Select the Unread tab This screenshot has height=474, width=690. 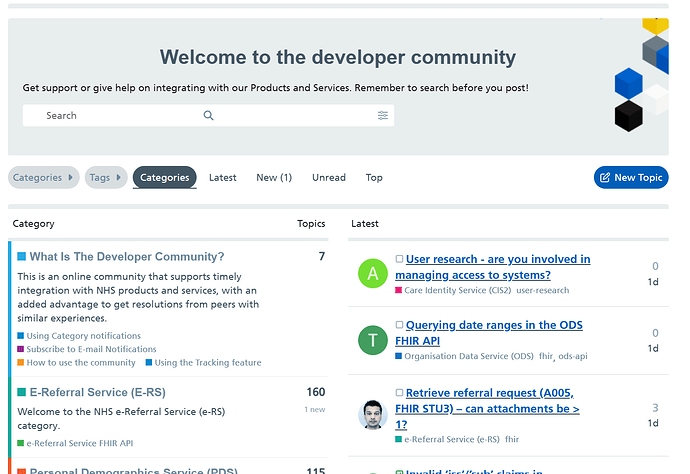tap(329, 178)
